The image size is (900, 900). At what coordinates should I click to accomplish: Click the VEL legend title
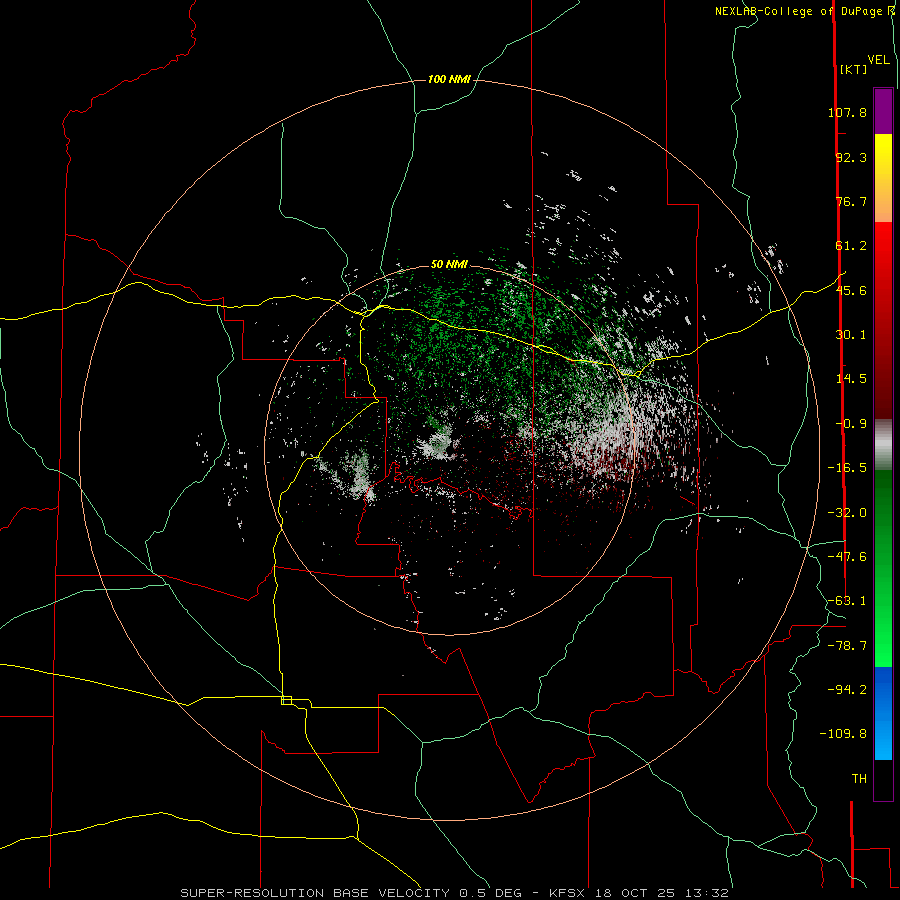tap(878, 60)
